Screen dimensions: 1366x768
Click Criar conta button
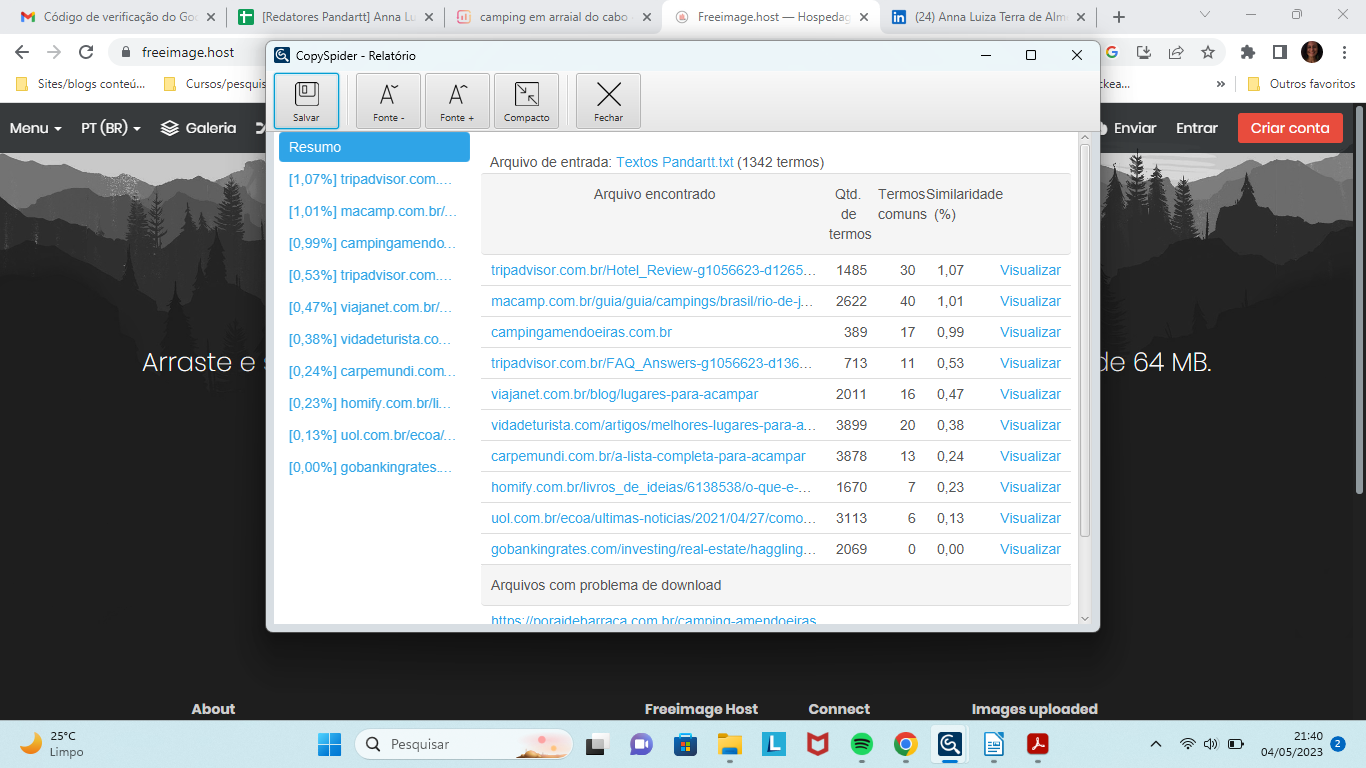pos(1290,128)
